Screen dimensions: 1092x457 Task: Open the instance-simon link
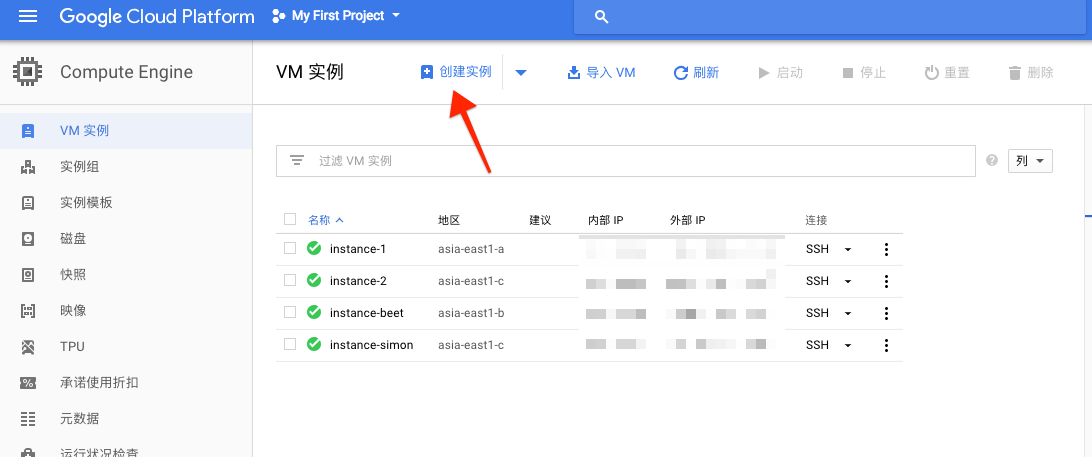tap(371, 345)
